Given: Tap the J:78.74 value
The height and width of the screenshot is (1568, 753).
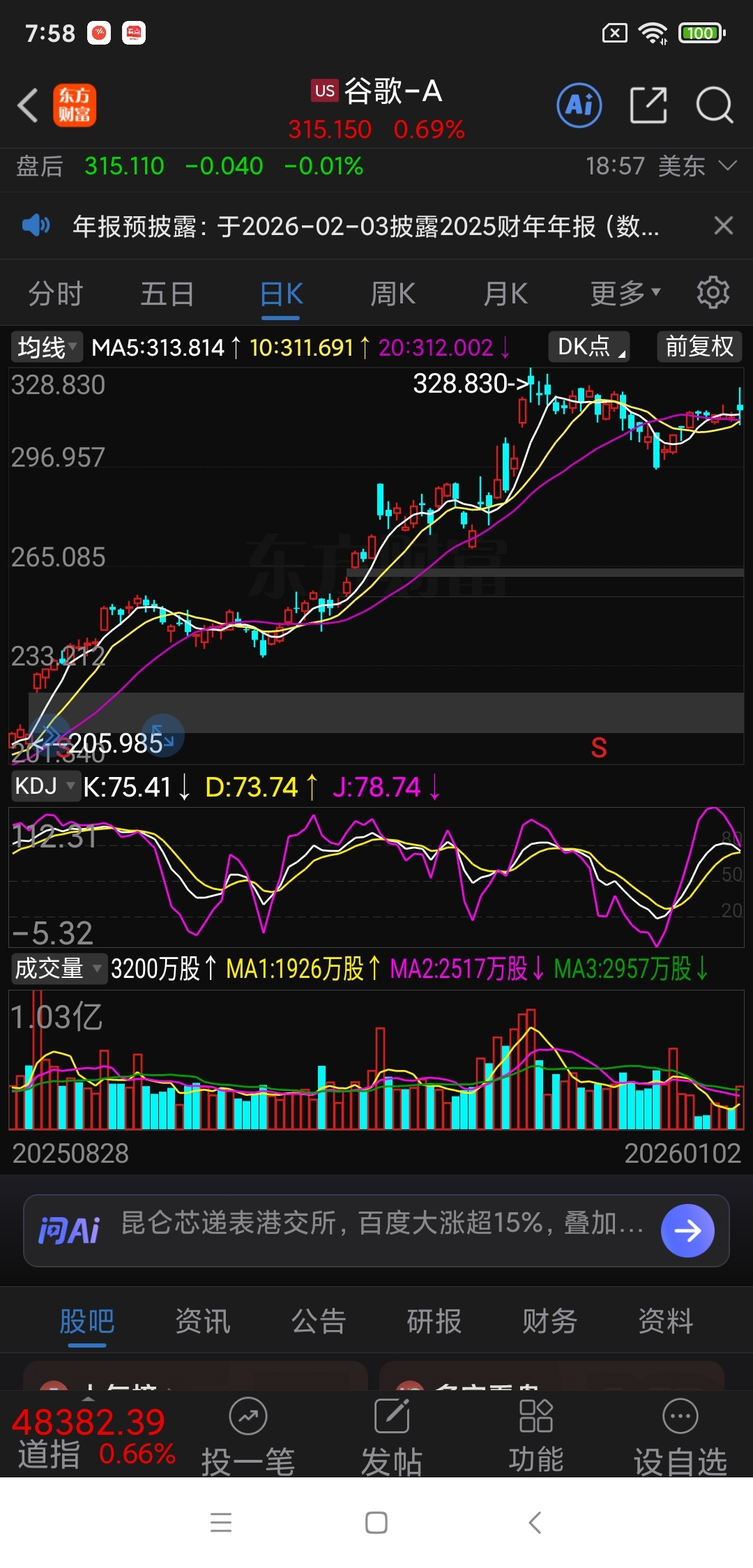Looking at the screenshot, I should click(376, 787).
